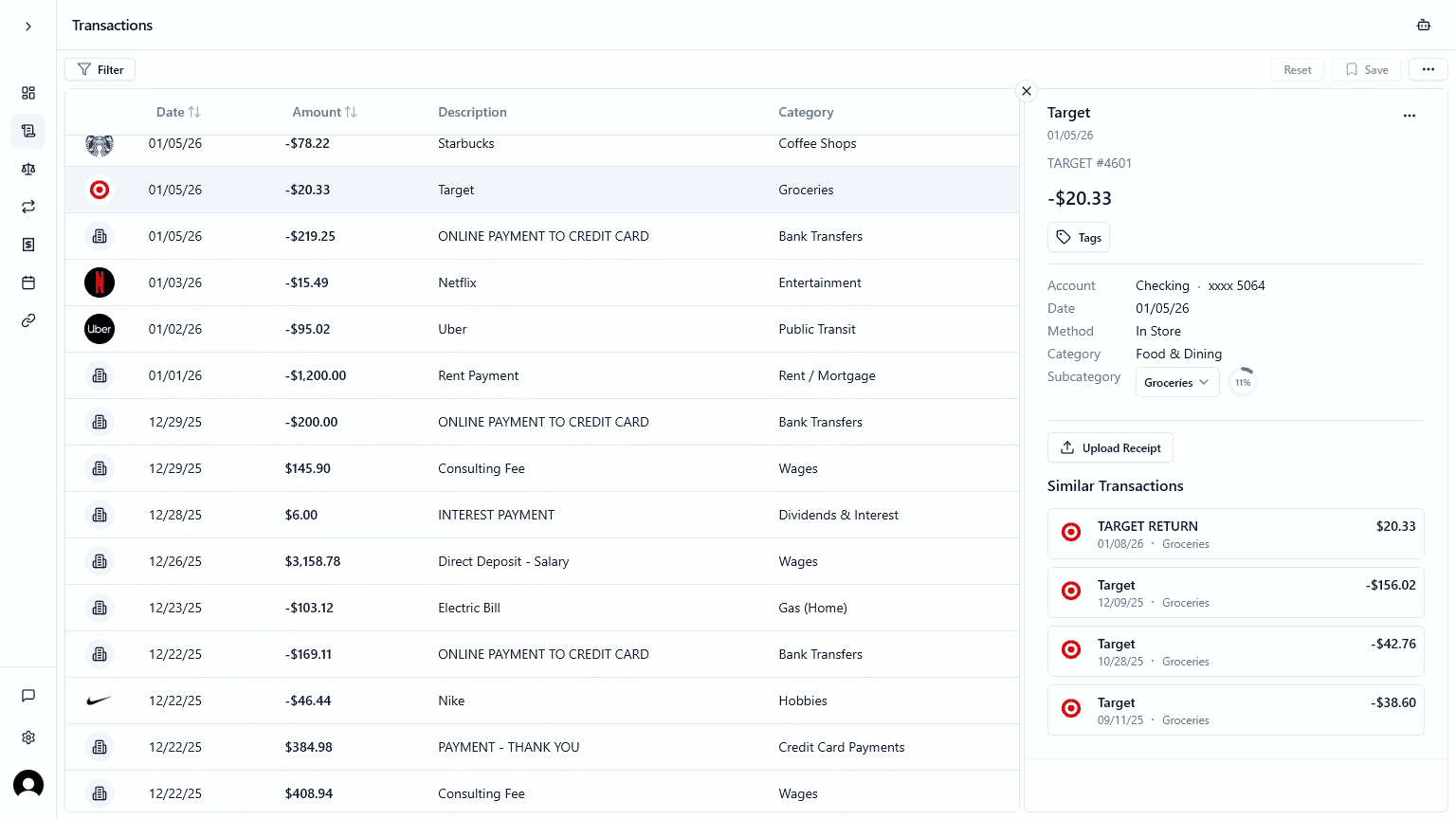Open Settings with the gear icon
Viewport: 1456px width, 819px height.
(28, 737)
